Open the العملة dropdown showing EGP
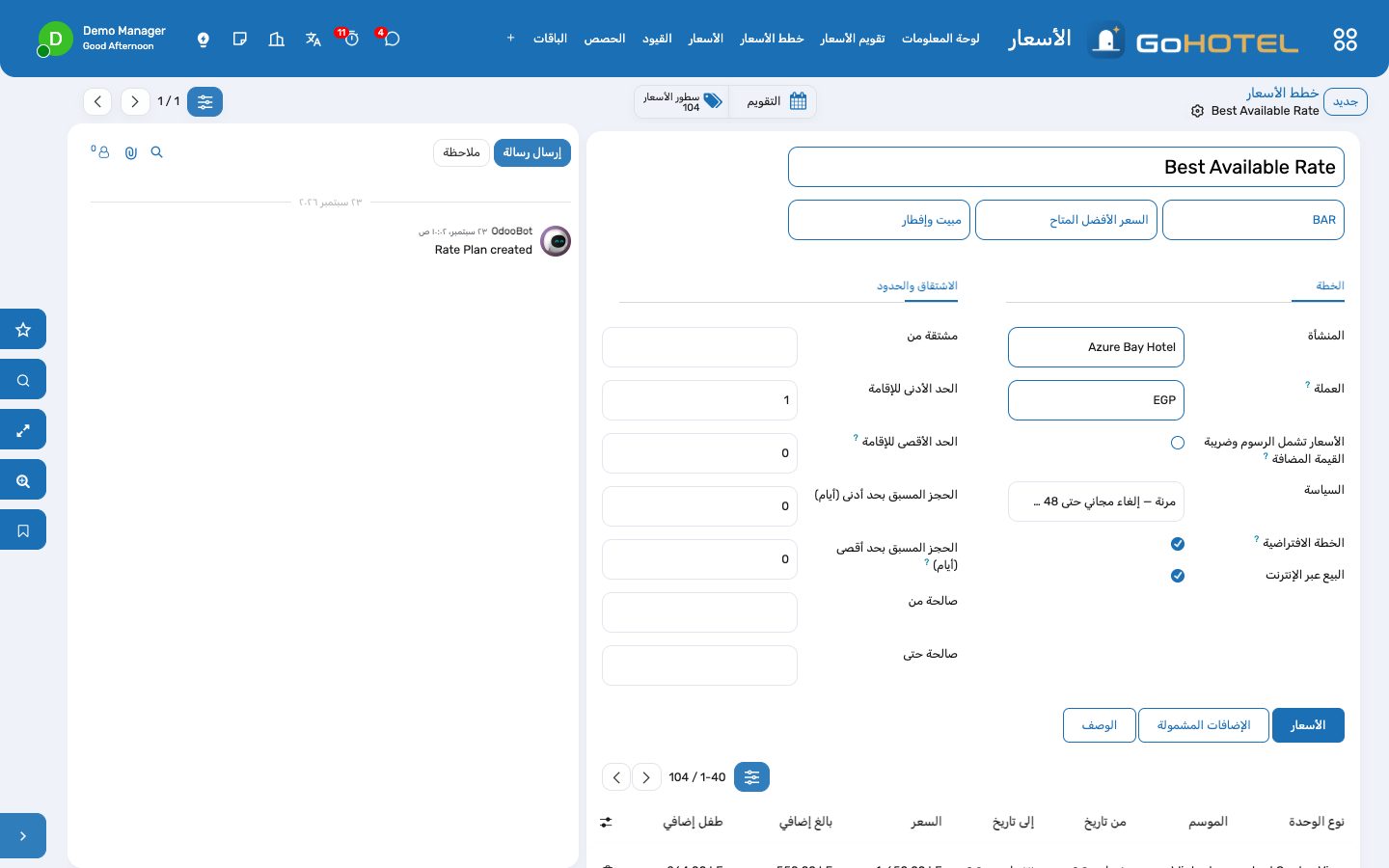This screenshot has width=1389, height=868. [1096, 400]
